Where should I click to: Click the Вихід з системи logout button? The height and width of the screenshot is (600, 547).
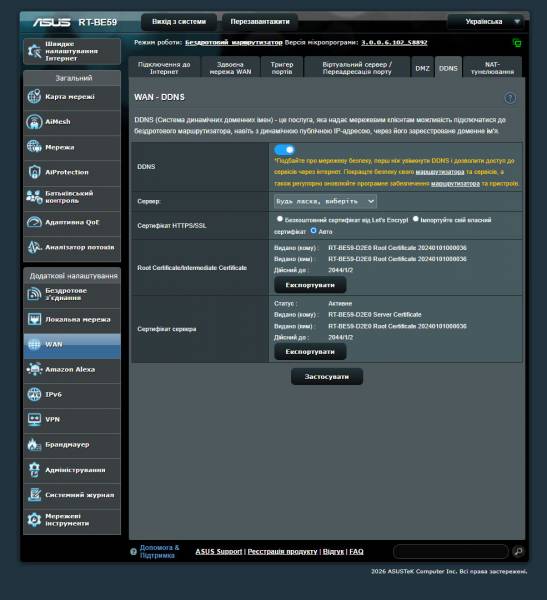pos(179,22)
